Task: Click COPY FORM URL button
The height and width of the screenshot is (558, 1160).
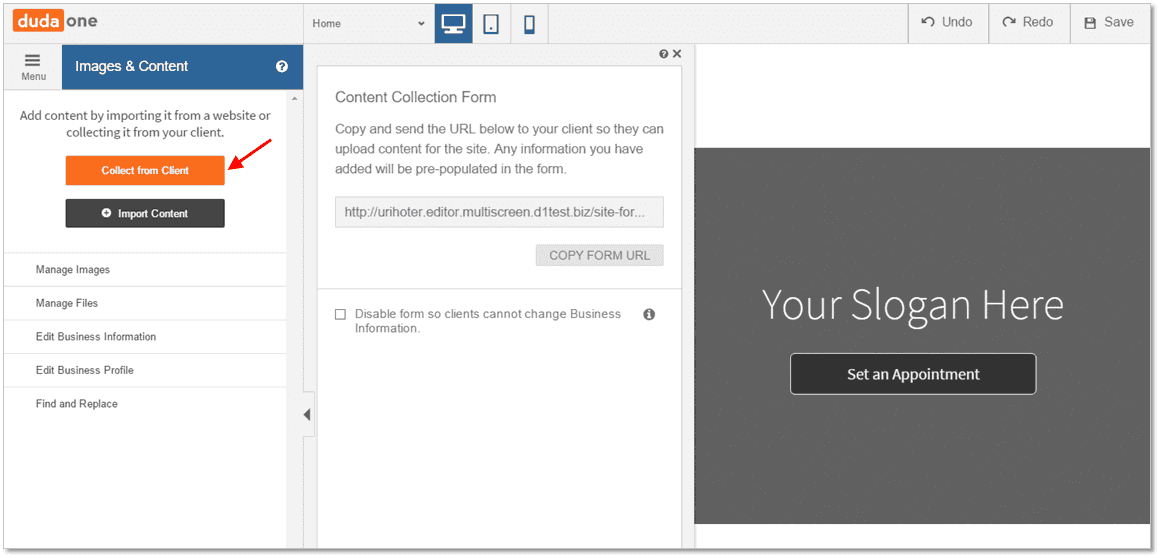Action: click(599, 256)
